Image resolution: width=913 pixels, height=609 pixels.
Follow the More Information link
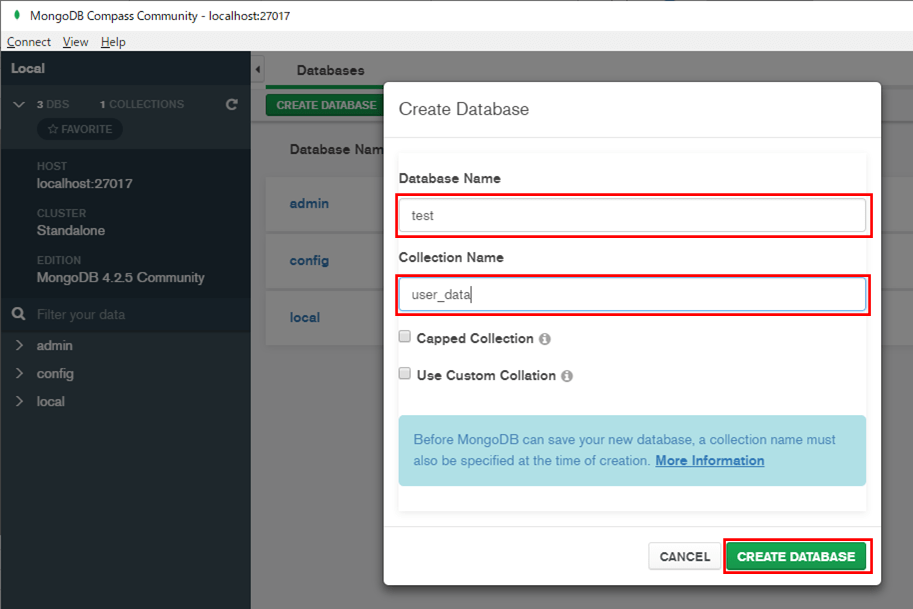(710, 461)
